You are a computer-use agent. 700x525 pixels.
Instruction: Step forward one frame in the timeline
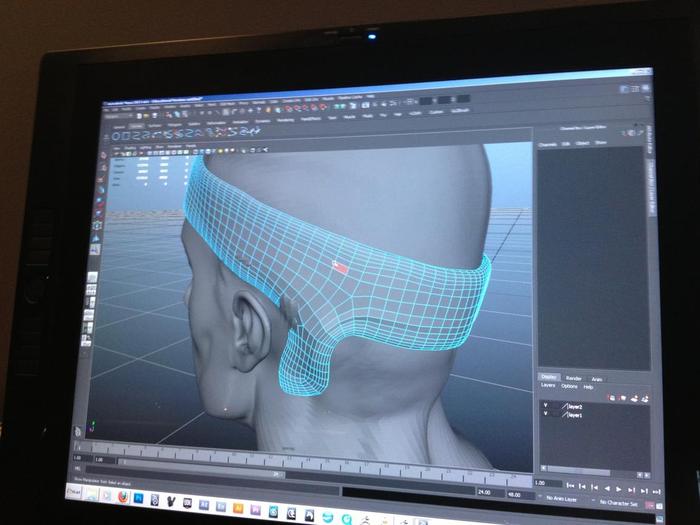(x=644, y=491)
